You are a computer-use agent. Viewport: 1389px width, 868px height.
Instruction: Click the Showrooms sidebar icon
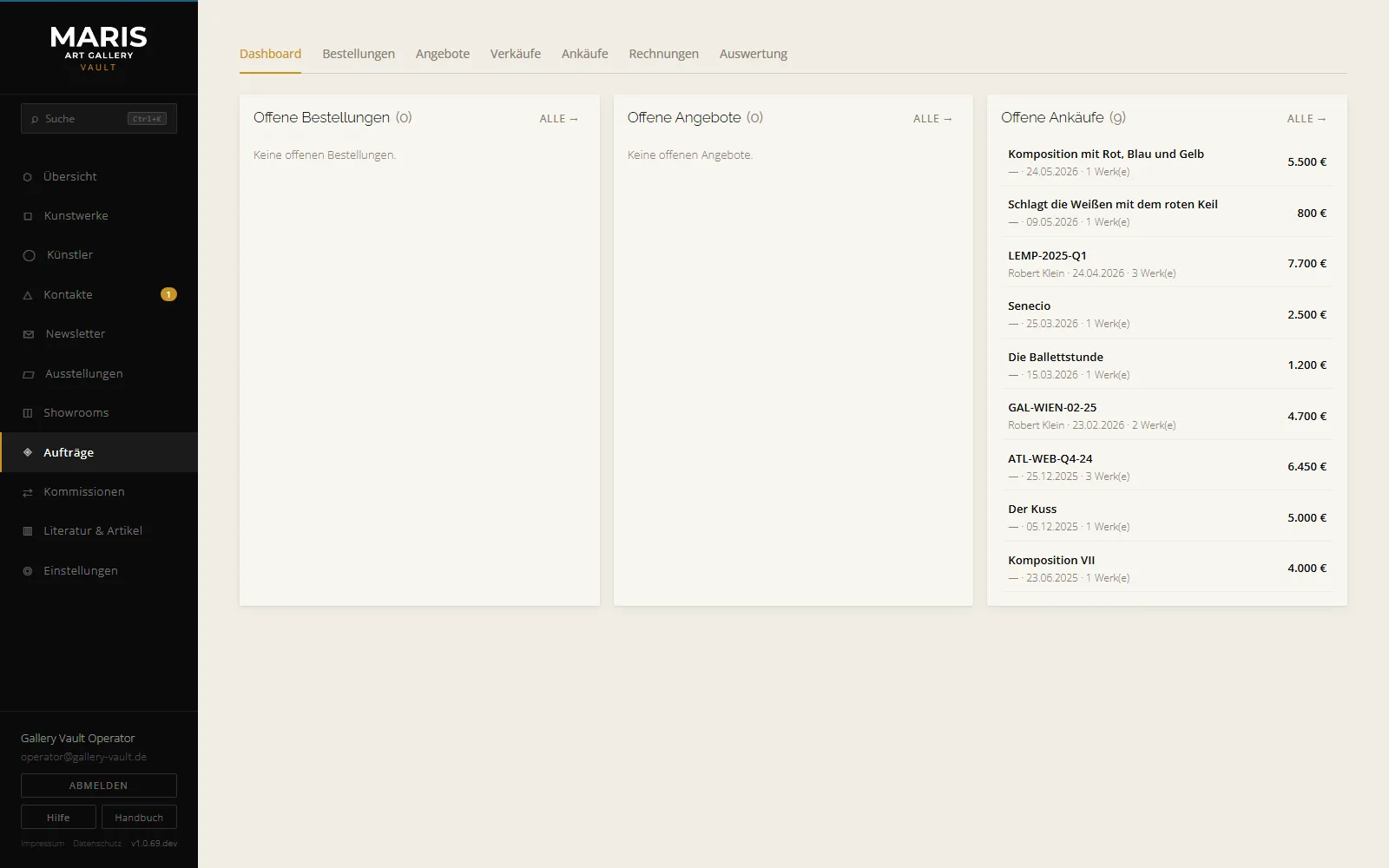click(28, 413)
